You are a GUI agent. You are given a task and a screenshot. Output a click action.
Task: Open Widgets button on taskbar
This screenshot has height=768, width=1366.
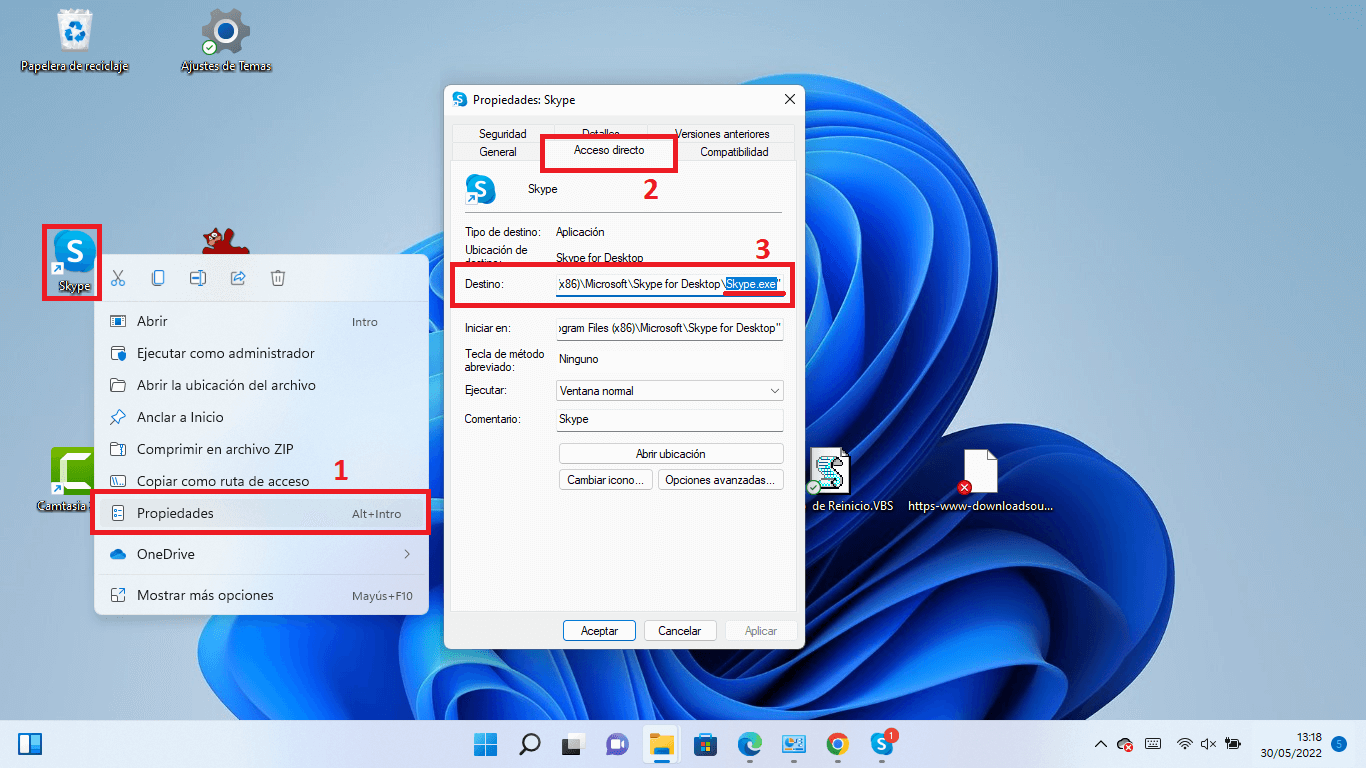(x=30, y=744)
